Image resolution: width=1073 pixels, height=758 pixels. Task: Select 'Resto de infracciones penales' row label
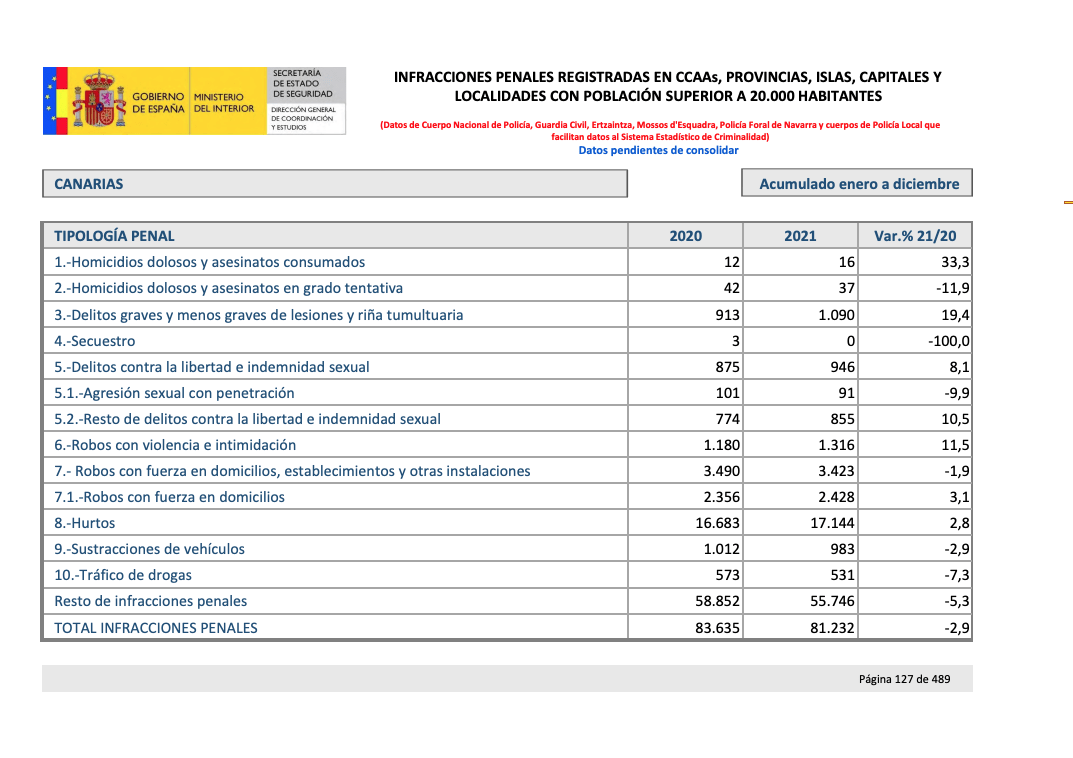click(x=151, y=601)
